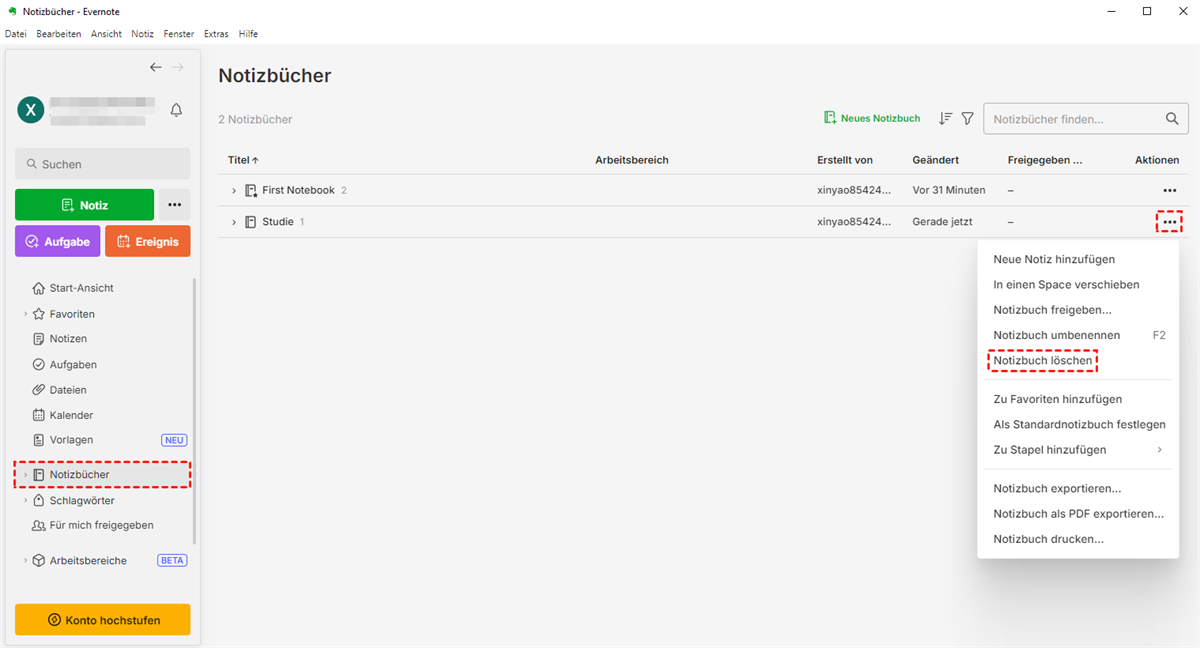Screen dimensions: 1200x648
Task: Open the Datei menu
Action: point(16,34)
